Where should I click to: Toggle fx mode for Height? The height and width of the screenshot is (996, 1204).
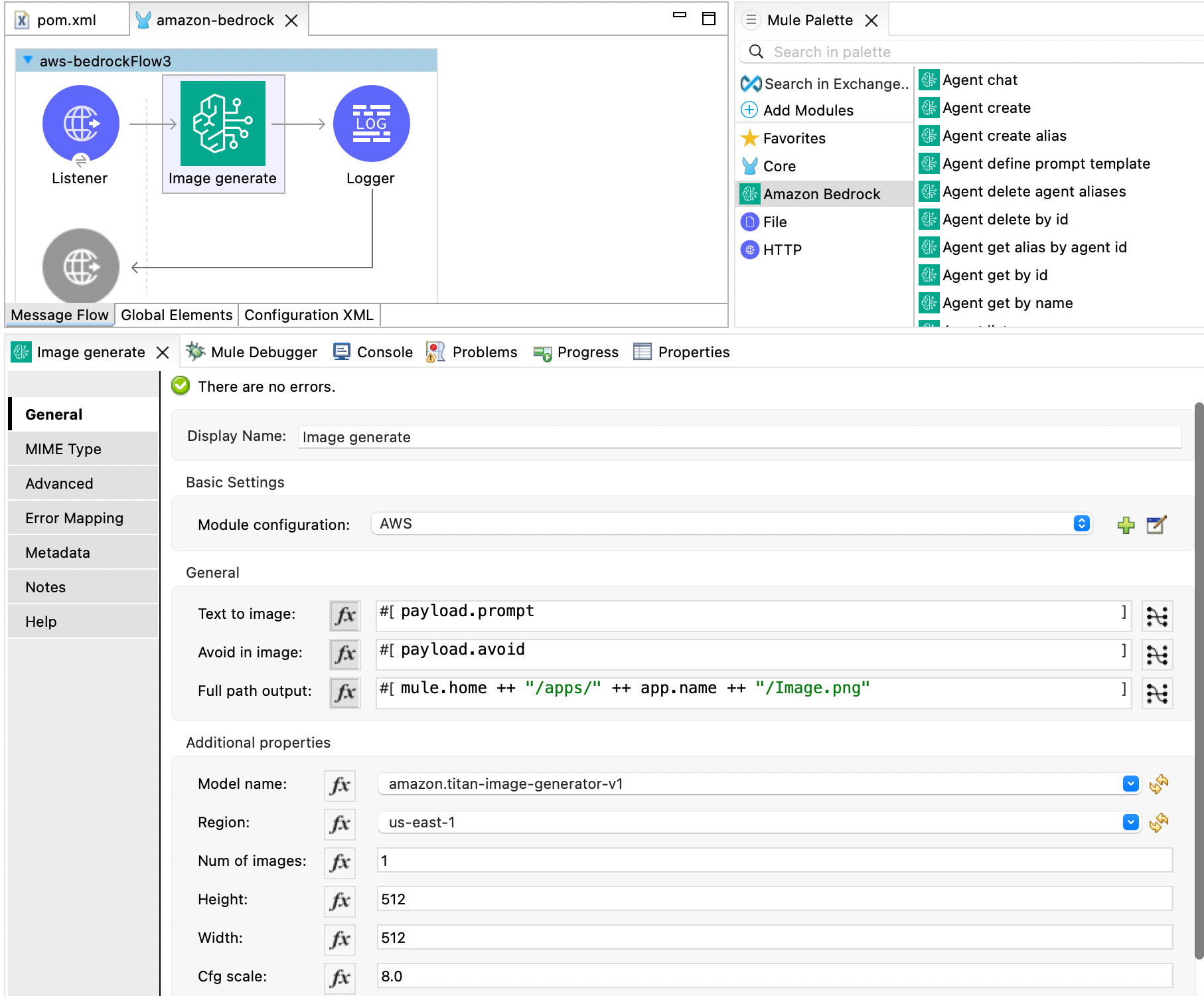tap(340, 901)
